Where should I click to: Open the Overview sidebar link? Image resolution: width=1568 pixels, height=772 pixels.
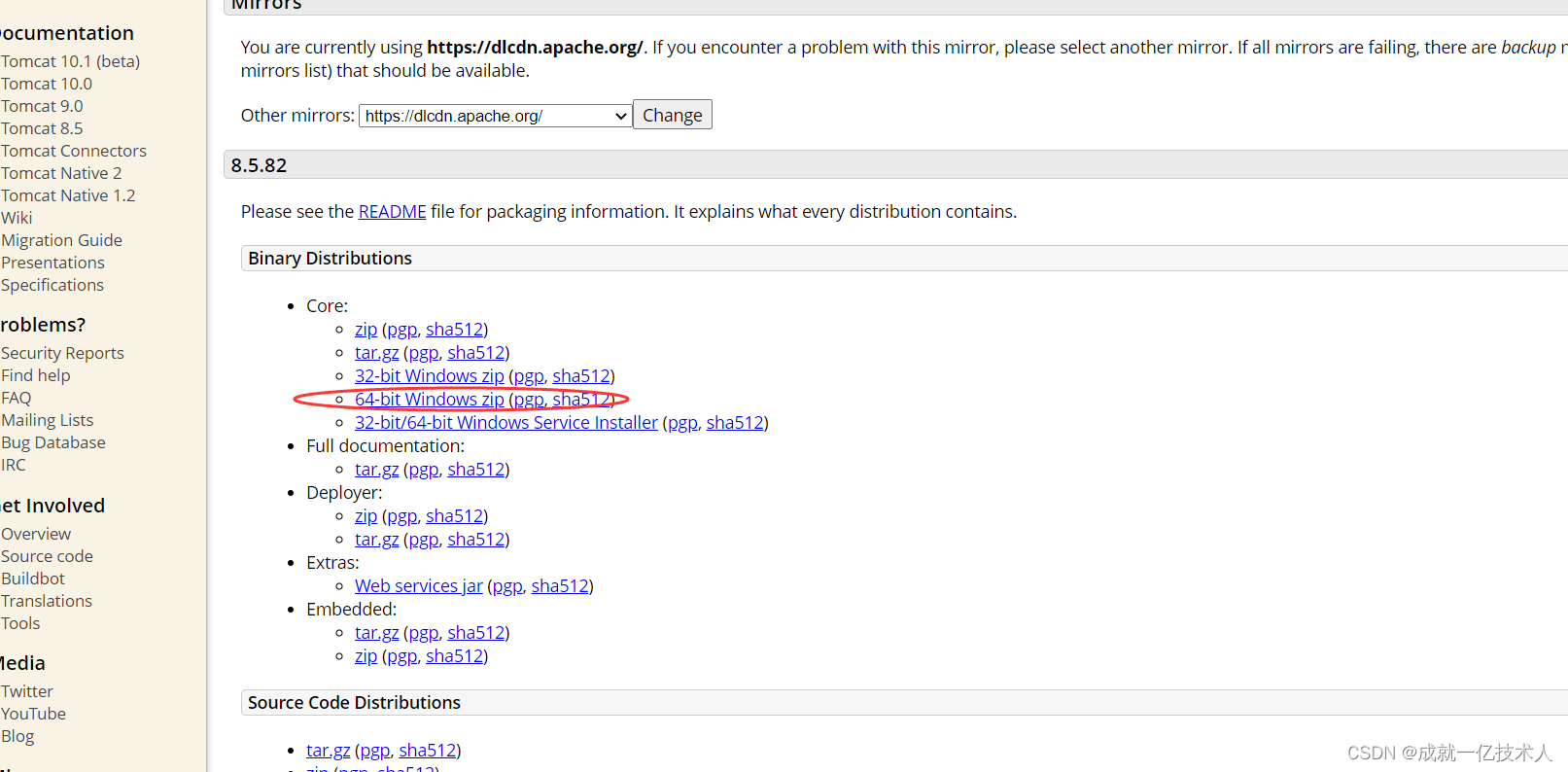pos(36,534)
